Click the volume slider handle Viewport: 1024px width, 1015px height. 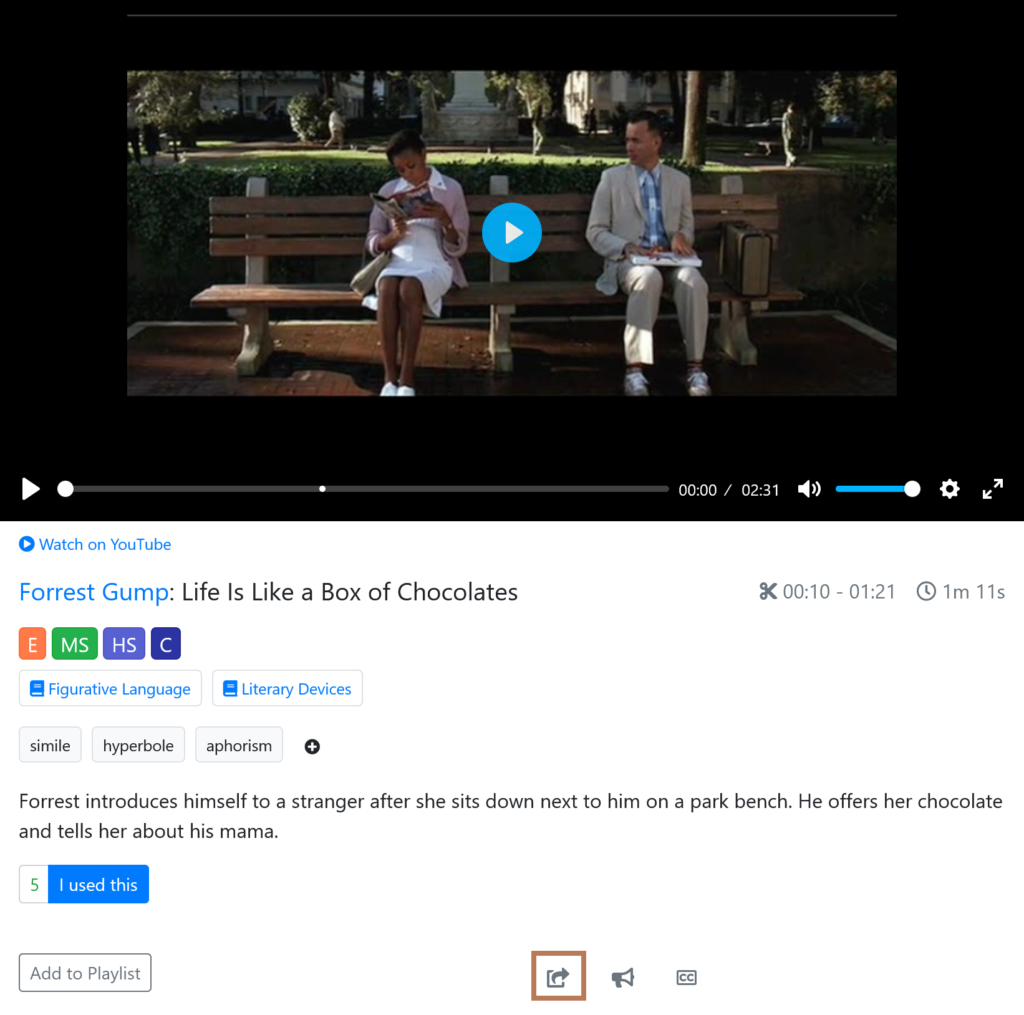[912, 489]
